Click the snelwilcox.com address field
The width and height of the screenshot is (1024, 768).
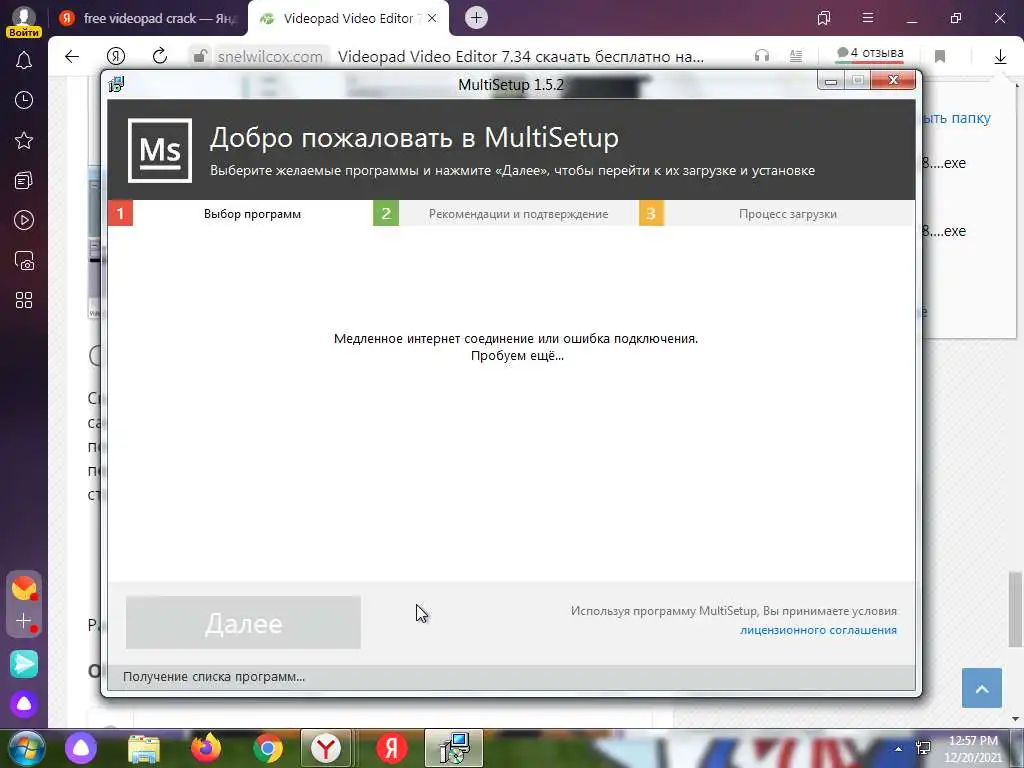point(270,57)
